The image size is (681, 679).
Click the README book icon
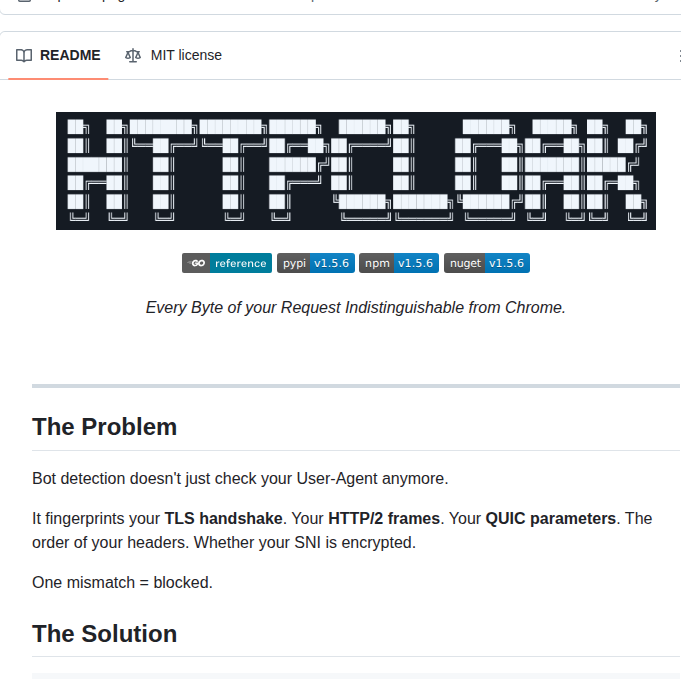(24, 56)
